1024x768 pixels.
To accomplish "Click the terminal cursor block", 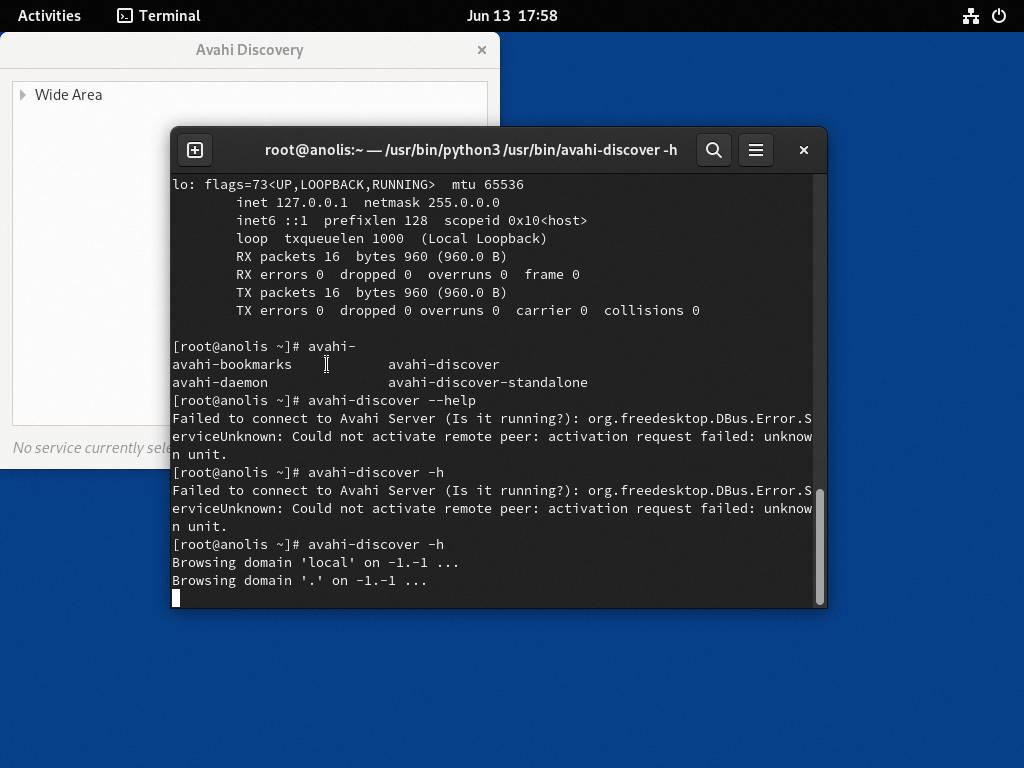I will coord(176,598).
